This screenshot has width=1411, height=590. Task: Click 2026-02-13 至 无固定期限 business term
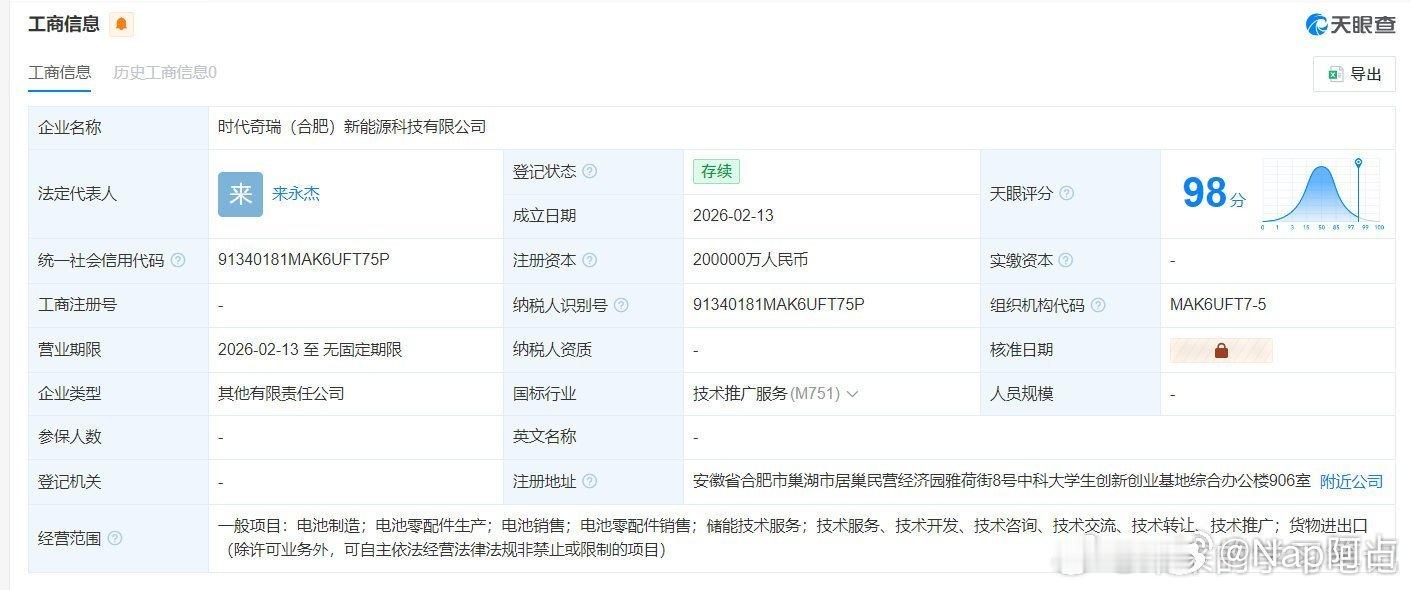pos(310,350)
